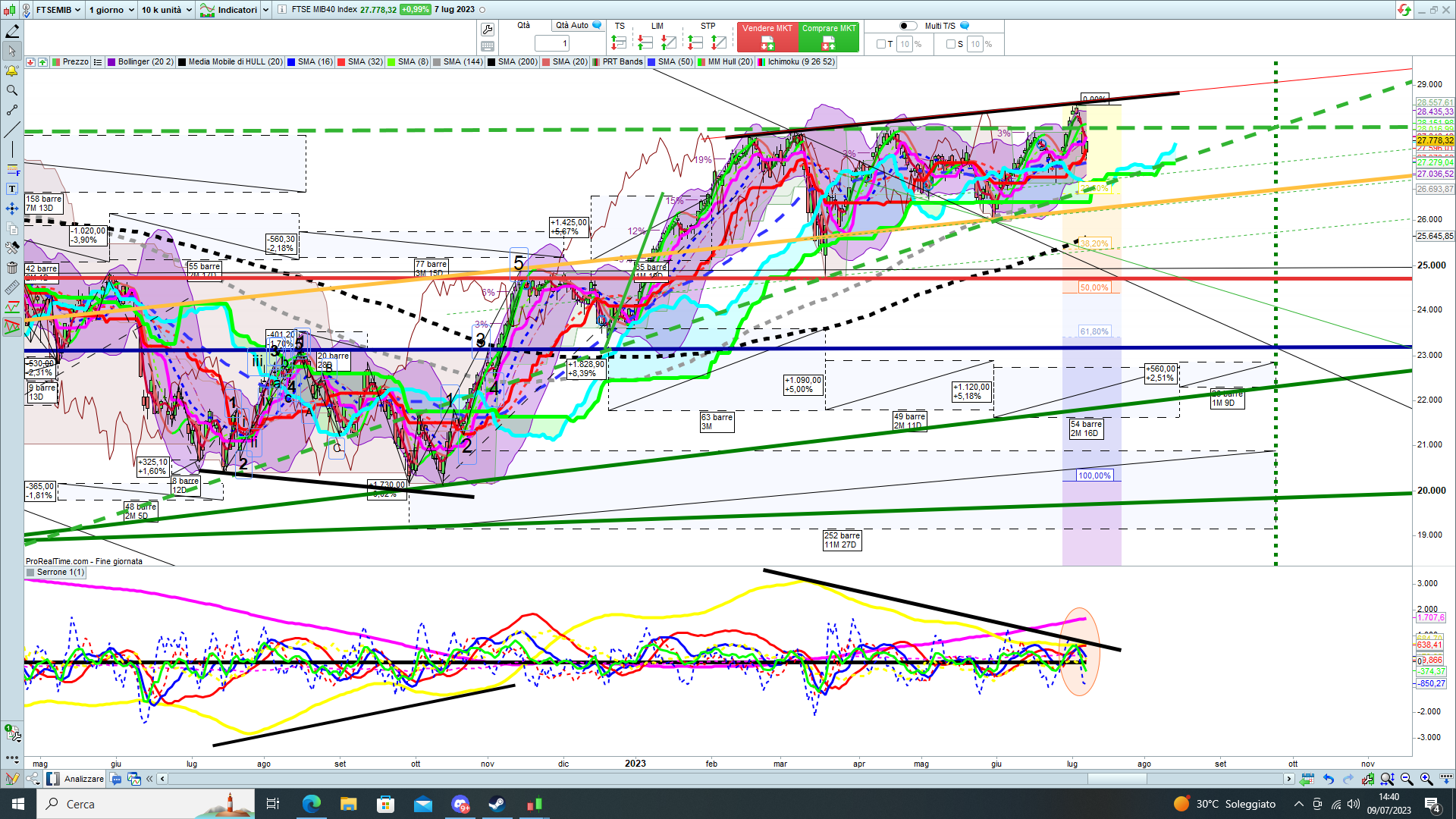Click the refresh sync arrows icon
Image resolution: width=1456 pixels, height=819 pixels.
[x=1404, y=10]
